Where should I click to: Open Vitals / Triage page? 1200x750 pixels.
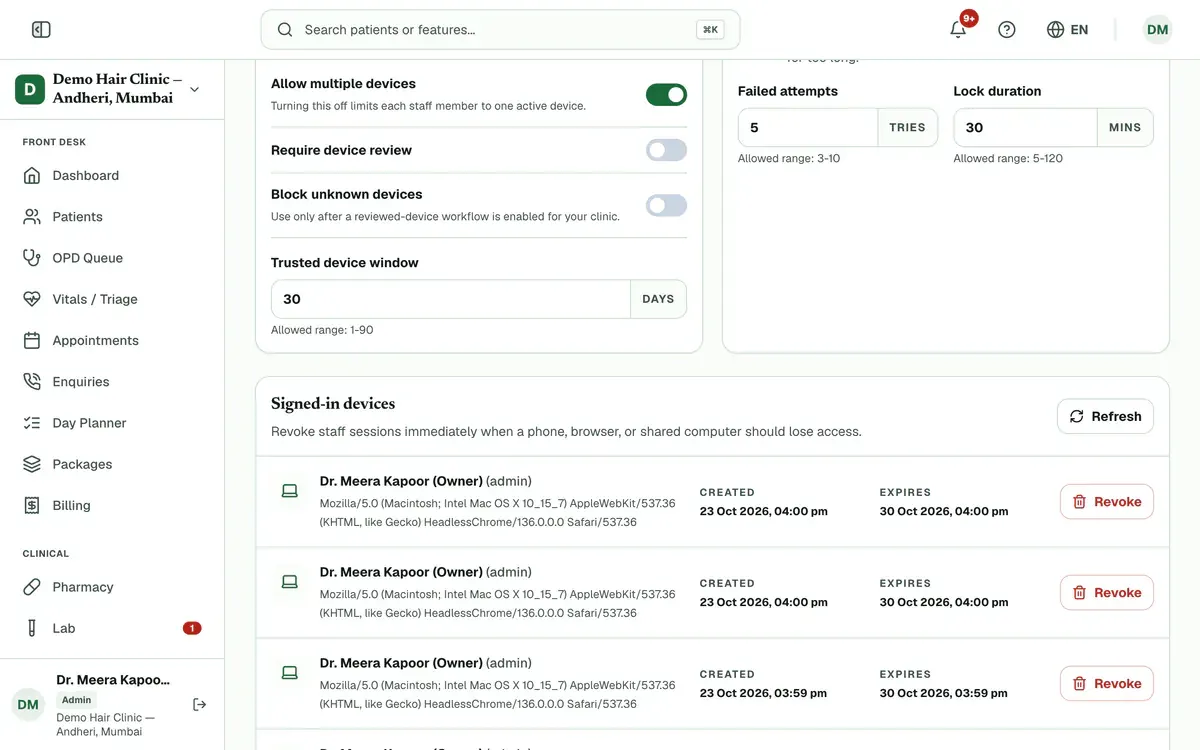(x=112, y=299)
